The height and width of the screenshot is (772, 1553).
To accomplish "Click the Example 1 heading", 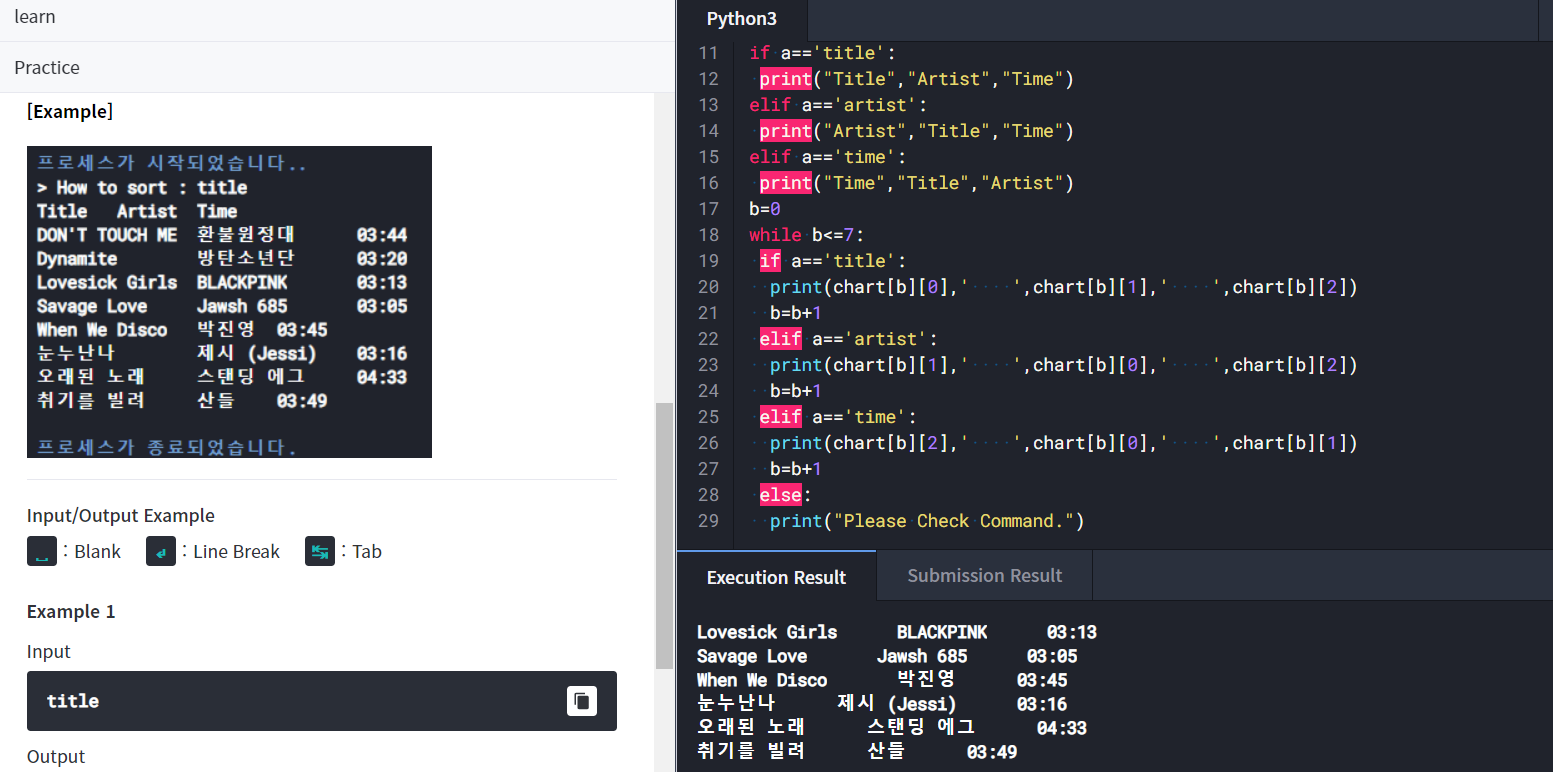I will (x=71, y=611).
